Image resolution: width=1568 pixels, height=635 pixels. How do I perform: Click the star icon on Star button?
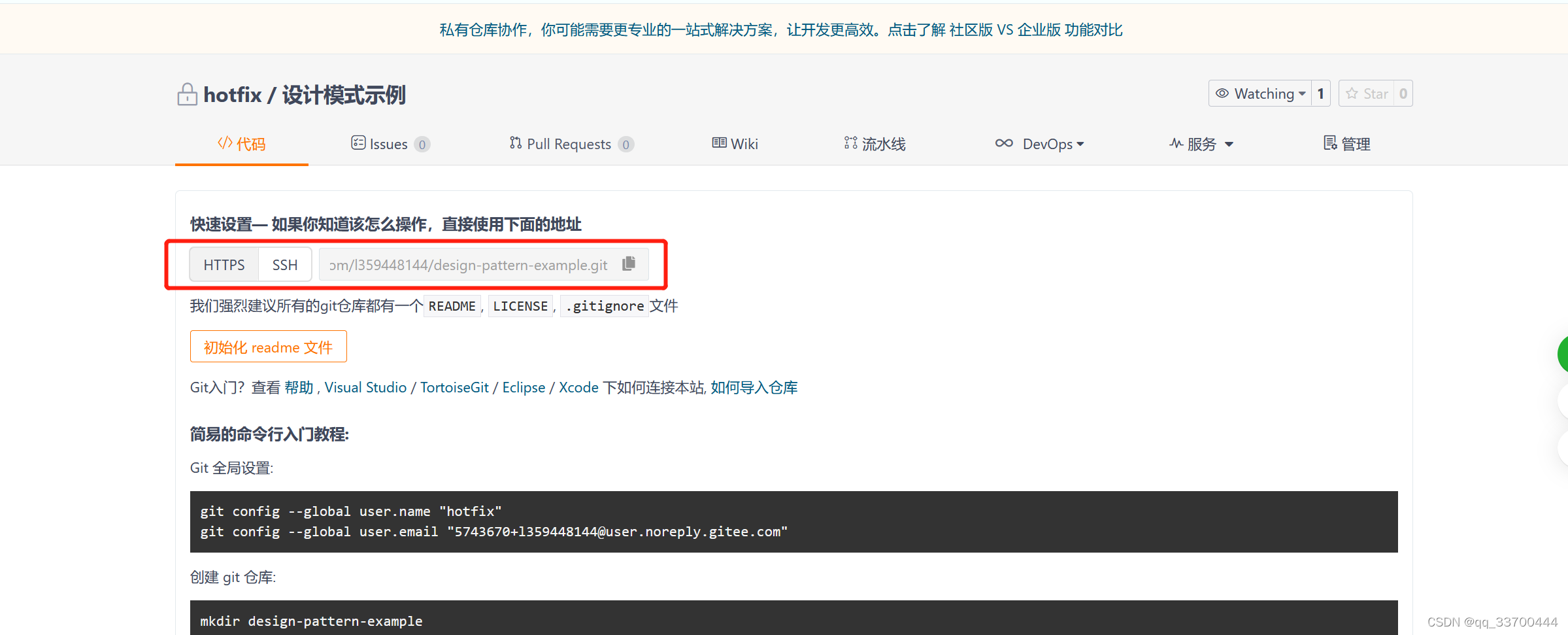point(1352,94)
